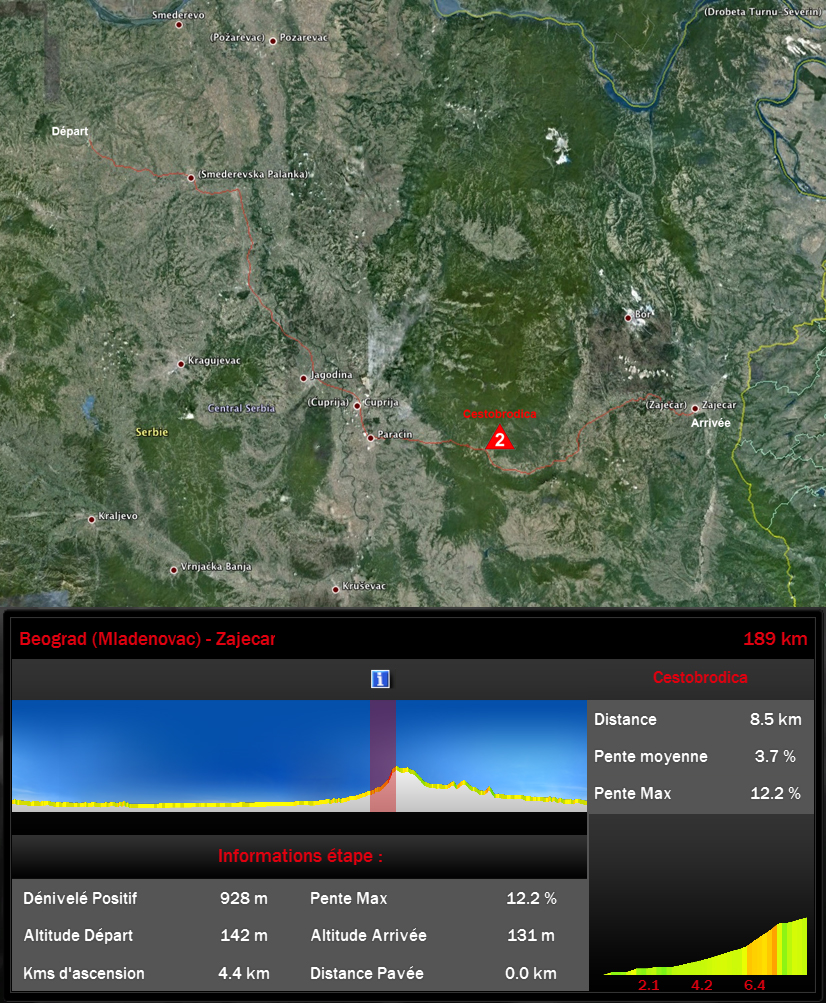Click the Distance Pavée value 0.0 km

[x=531, y=973]
